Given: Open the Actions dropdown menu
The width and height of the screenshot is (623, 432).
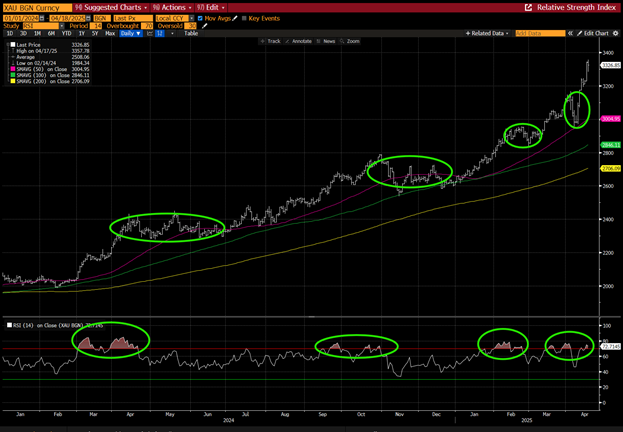Looking at the screenshot, I should coord(172,8).
